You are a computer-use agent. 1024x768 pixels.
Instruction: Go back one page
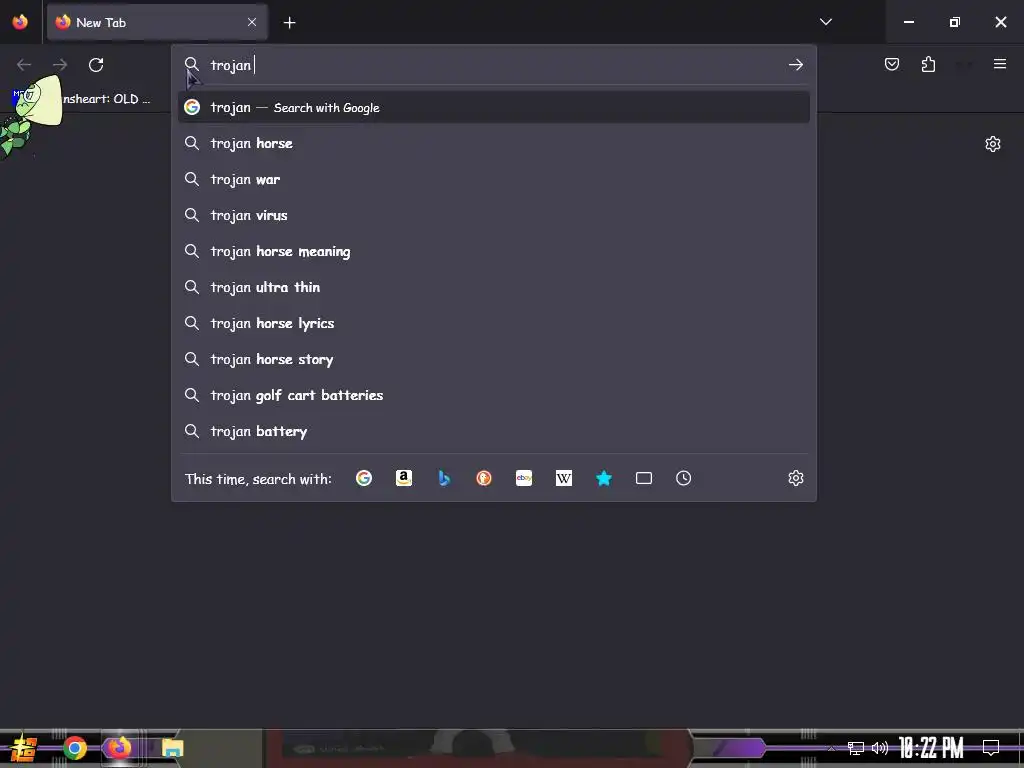[24, 65]
